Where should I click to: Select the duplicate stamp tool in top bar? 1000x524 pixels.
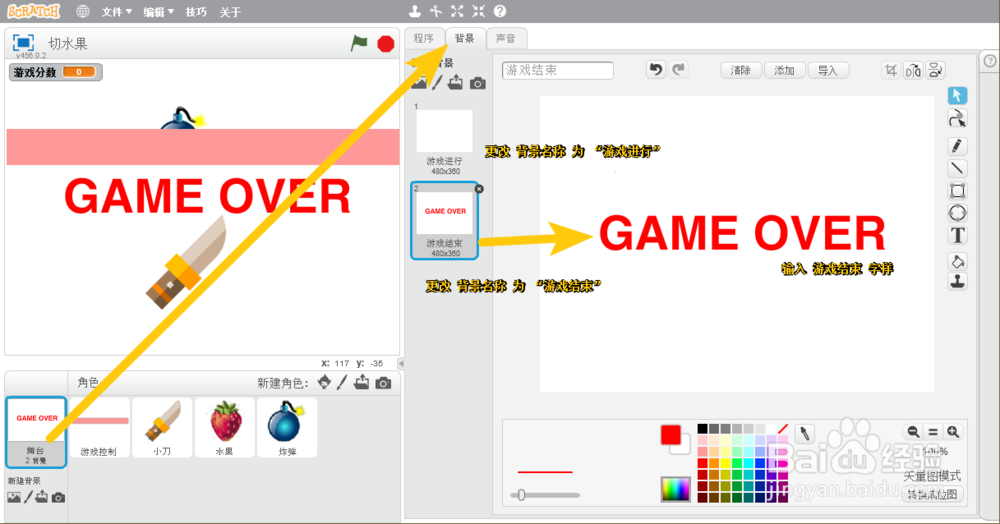(415, 11)
